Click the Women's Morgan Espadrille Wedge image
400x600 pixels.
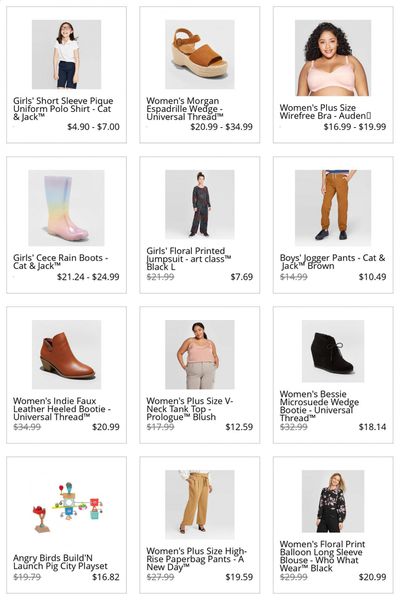(199, 54)
